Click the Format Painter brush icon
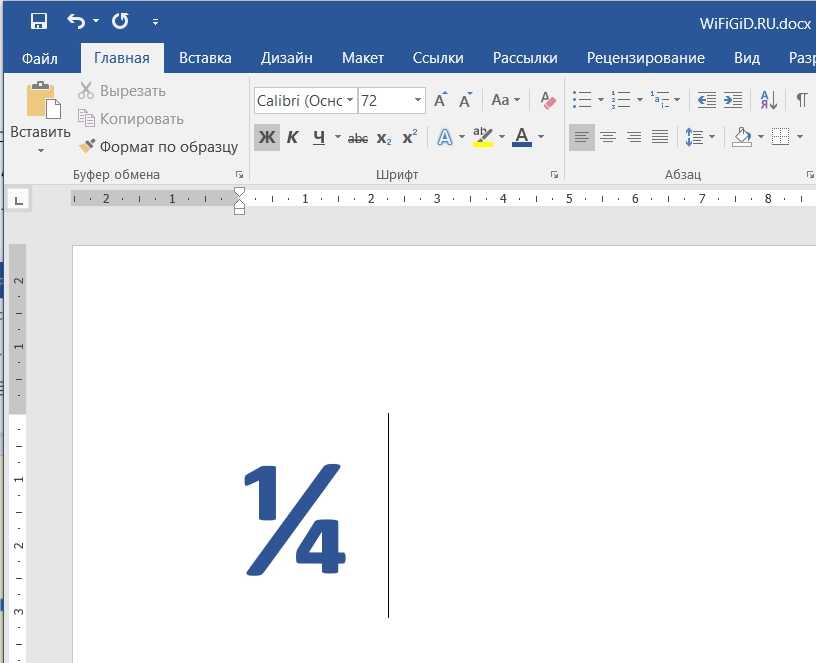 87,147
